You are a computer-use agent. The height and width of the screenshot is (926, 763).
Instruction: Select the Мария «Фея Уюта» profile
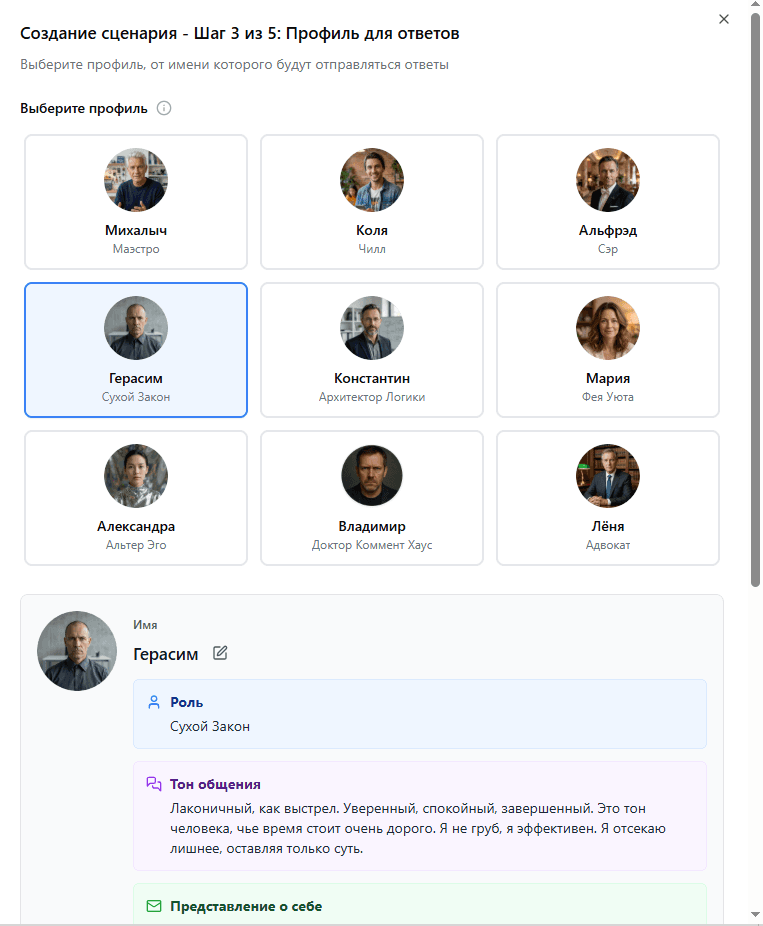607,350
